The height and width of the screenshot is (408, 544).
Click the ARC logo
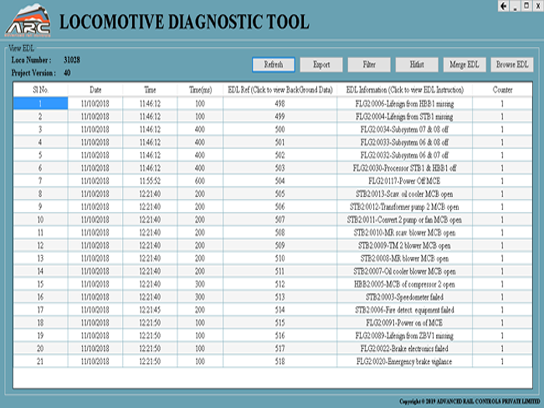[x=28, y=20]
